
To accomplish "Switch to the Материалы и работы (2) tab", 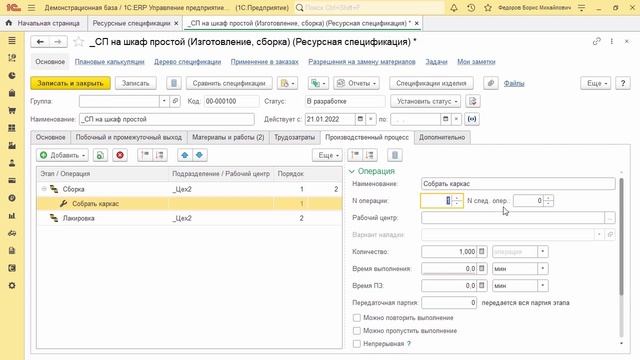I will tap(228, 138).
